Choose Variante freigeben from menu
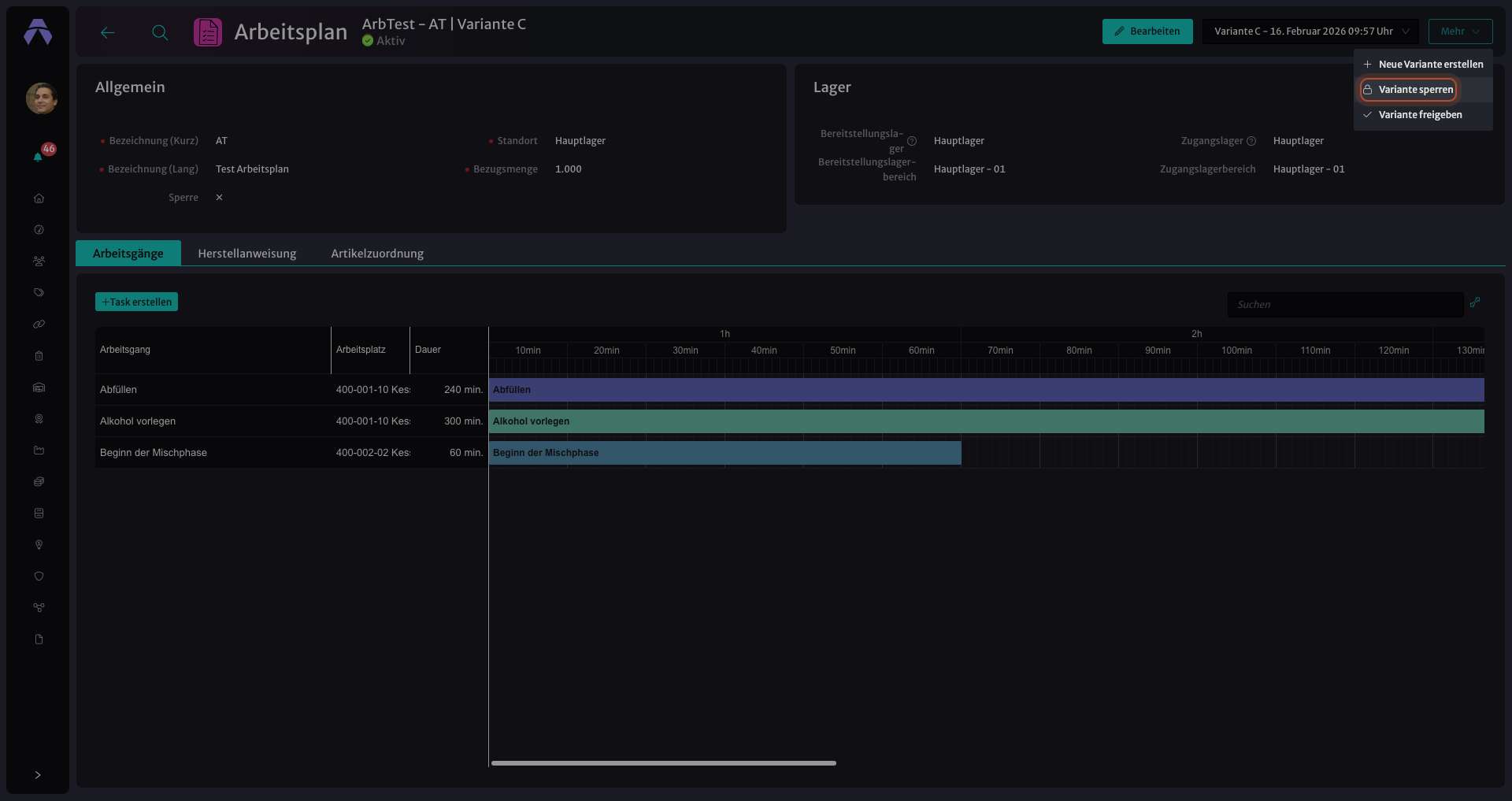Image resolution: width=1512 pixels, height=801 pixels. tap(1423, 115)
